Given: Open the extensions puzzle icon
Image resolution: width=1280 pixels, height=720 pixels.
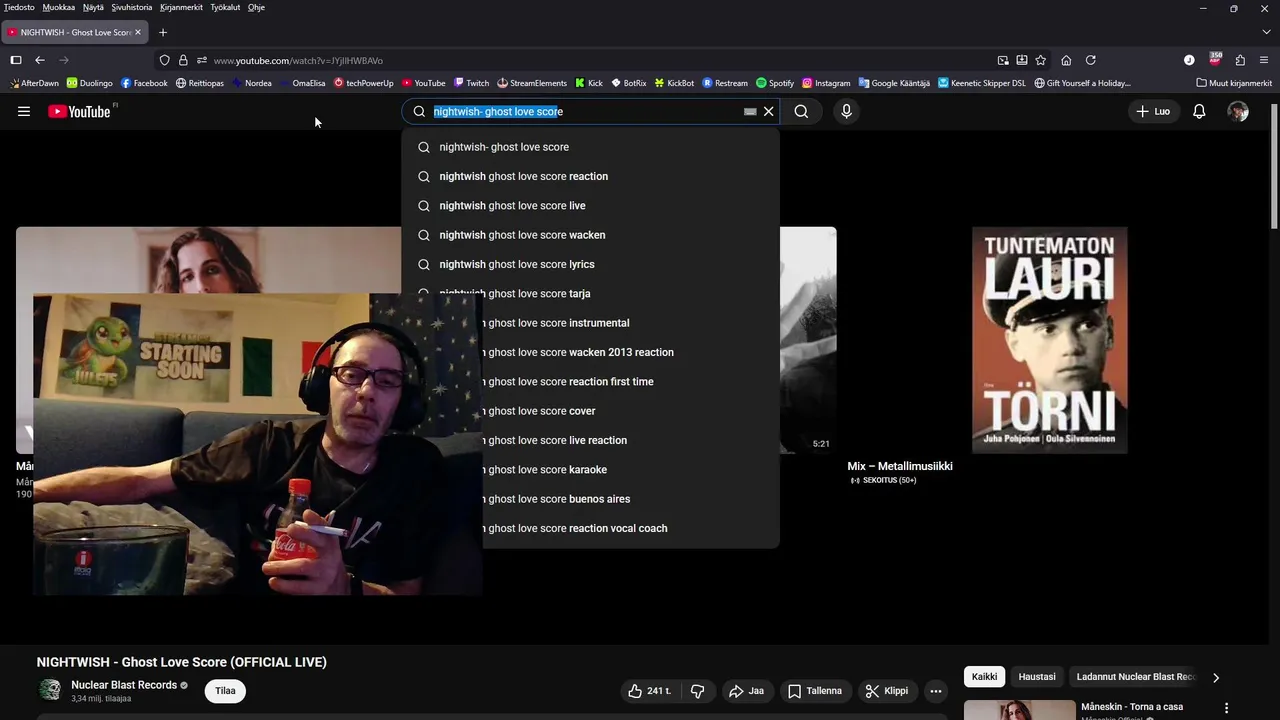Looking at the screenshot, I should tap(1240, 60).
